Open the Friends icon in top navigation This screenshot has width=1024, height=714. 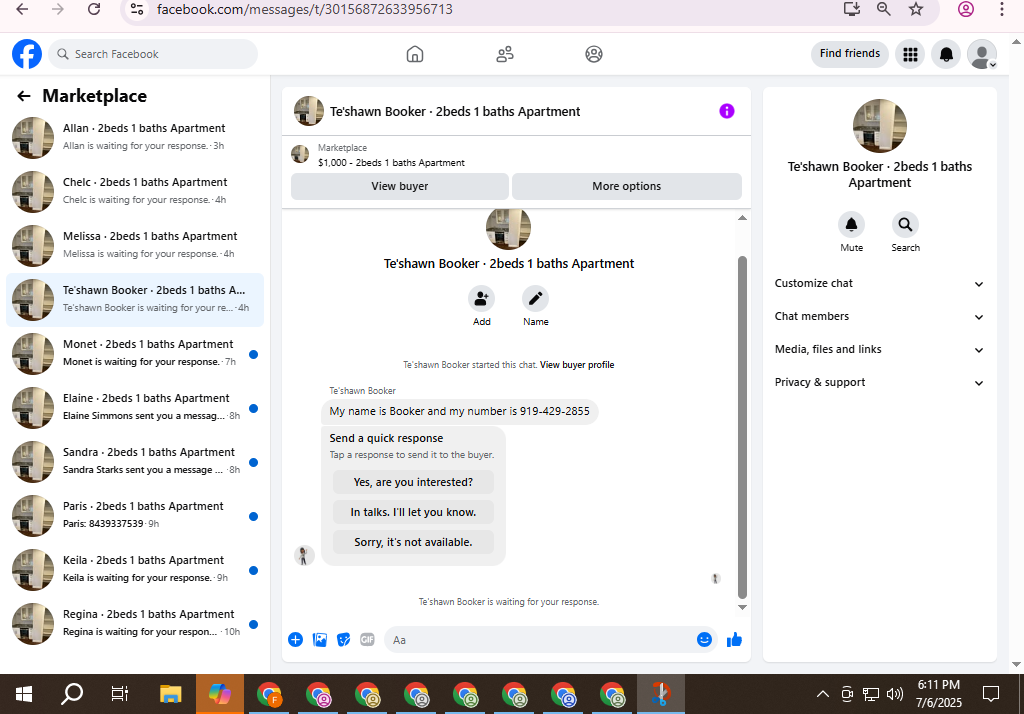[x=505, y=54]
